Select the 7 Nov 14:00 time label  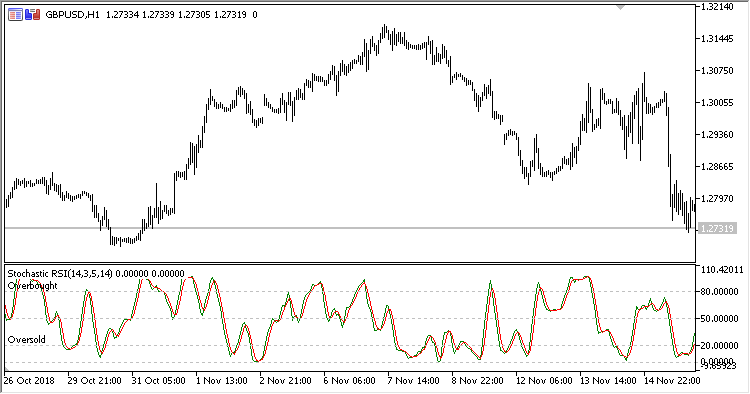(414, 381)
